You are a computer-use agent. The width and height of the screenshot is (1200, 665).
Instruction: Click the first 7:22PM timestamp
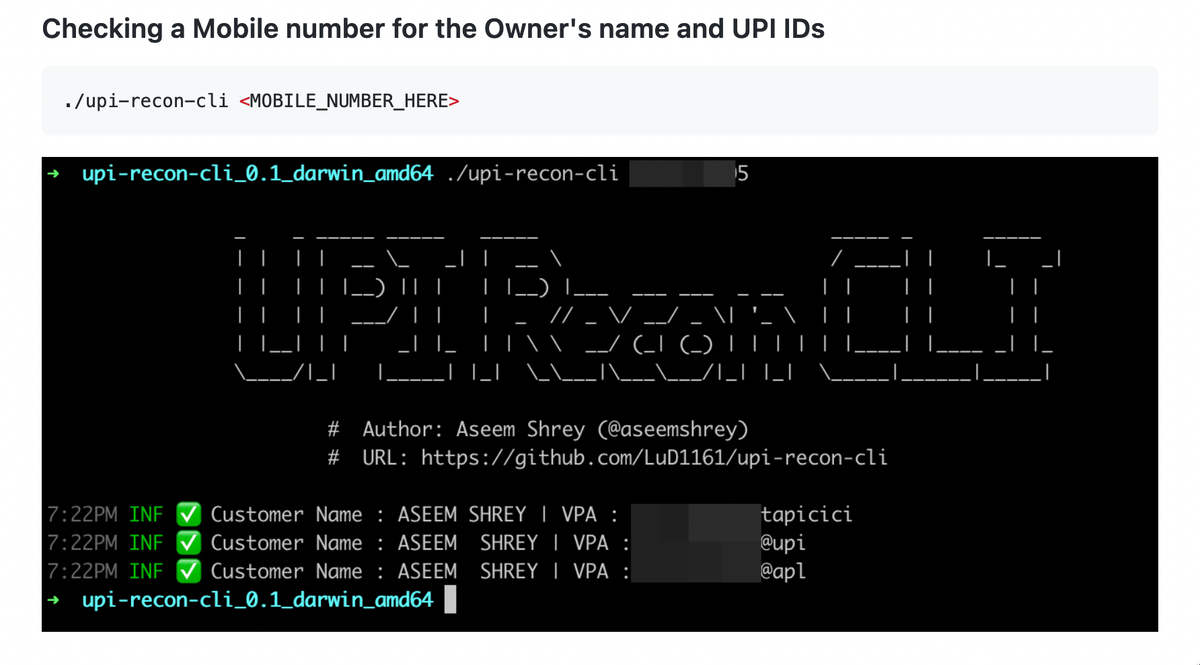click(83, 515)
